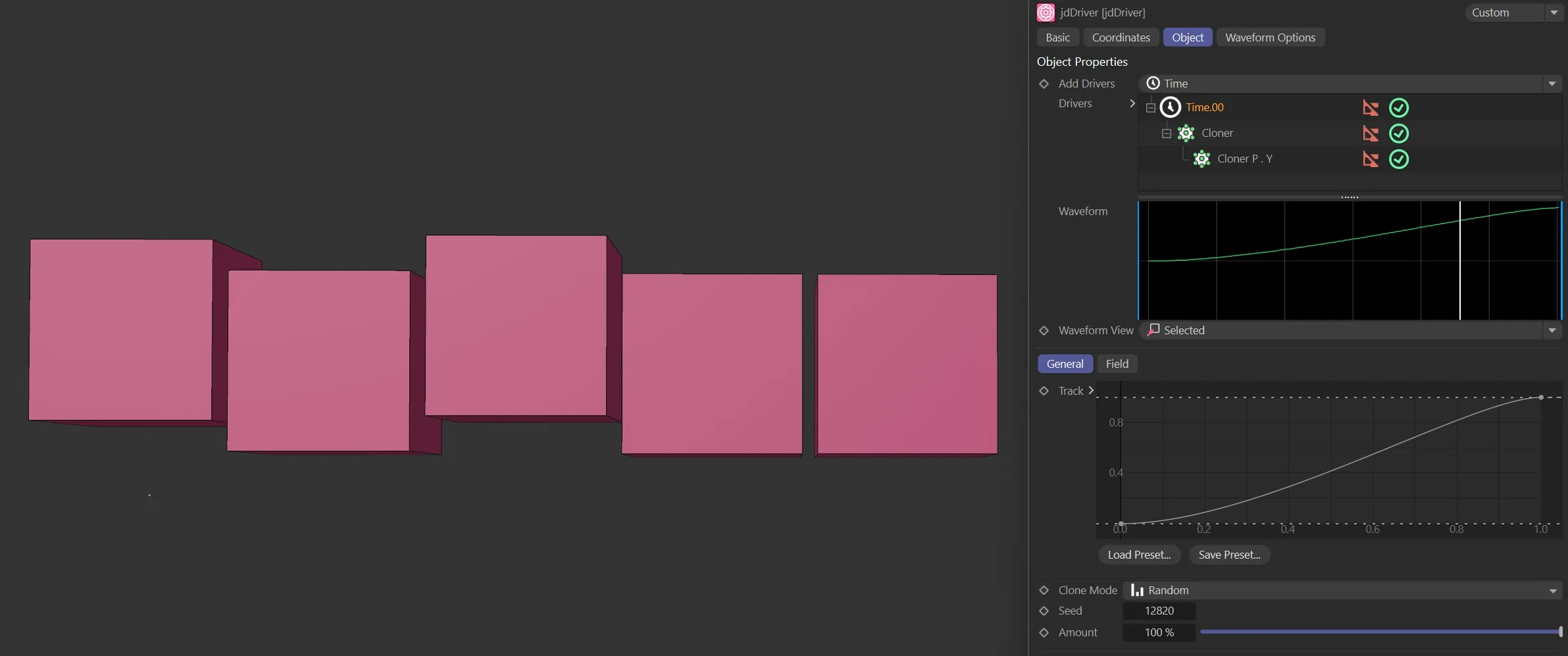Disable the Time.00 driver green checkmark

(x=1398, y=108)
